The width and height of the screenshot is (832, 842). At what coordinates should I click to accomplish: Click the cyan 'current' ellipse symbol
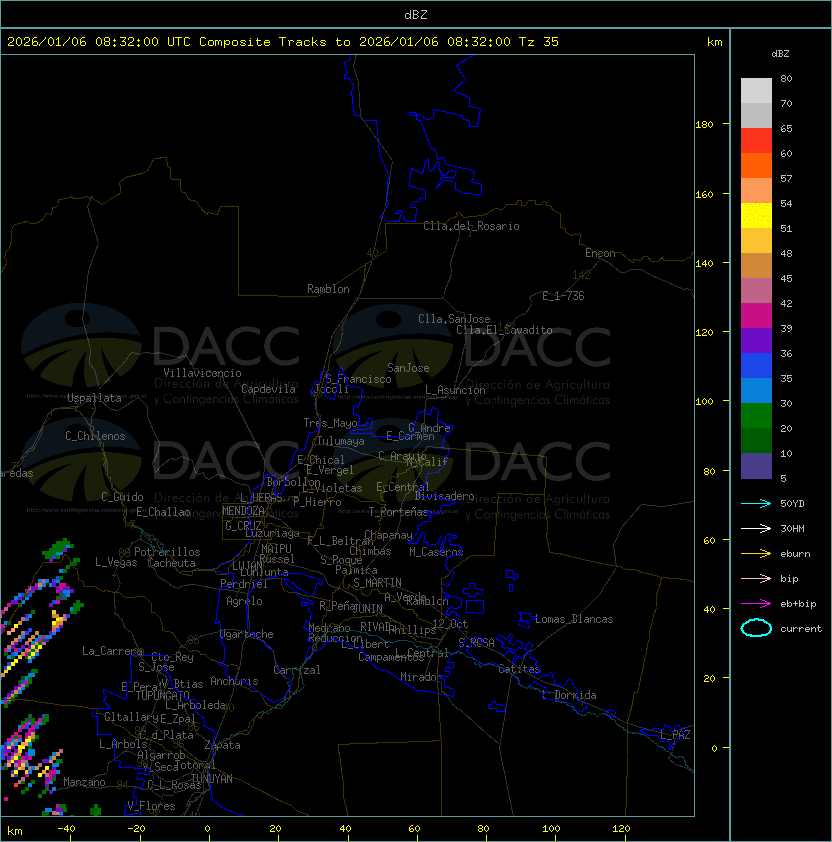point(756,628)
